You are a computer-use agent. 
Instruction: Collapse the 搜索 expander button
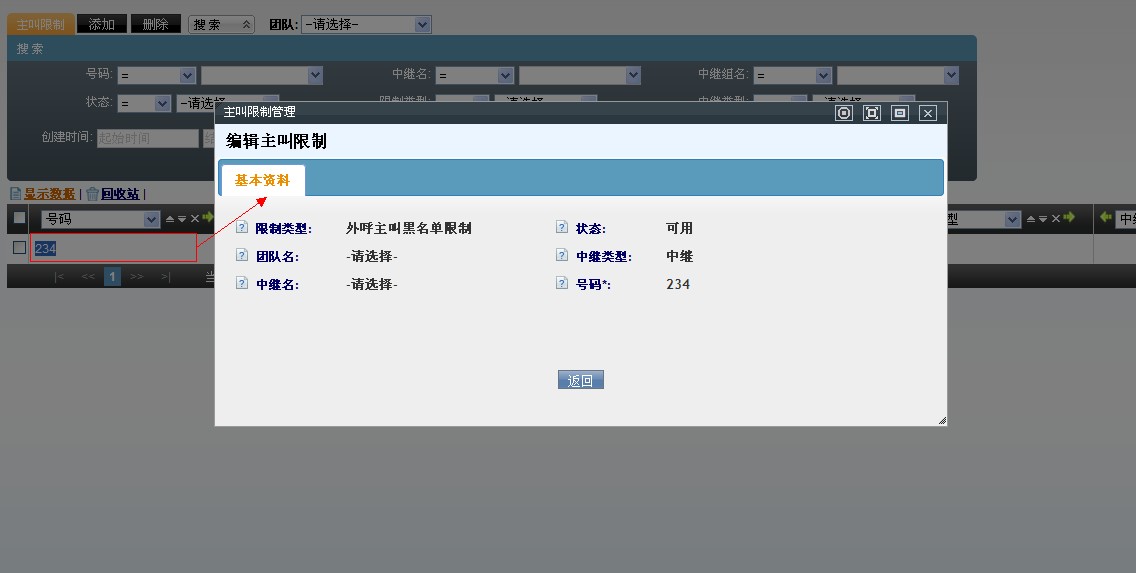[221, 24]
